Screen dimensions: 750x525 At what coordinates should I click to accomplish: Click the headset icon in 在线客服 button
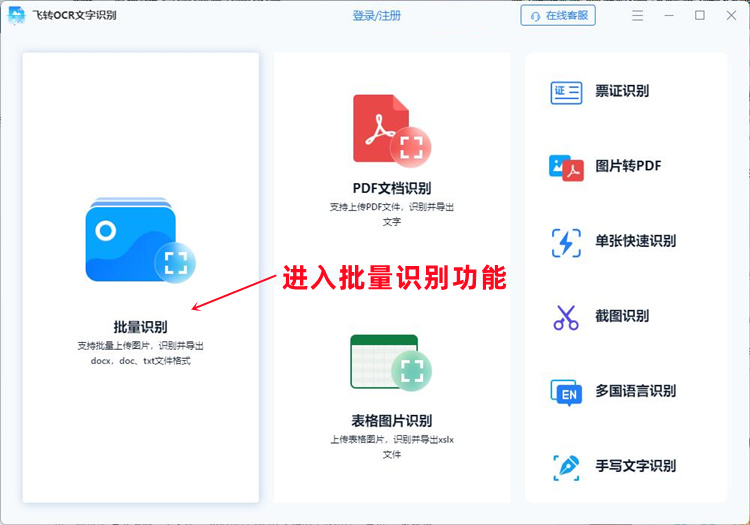(535, 16)
